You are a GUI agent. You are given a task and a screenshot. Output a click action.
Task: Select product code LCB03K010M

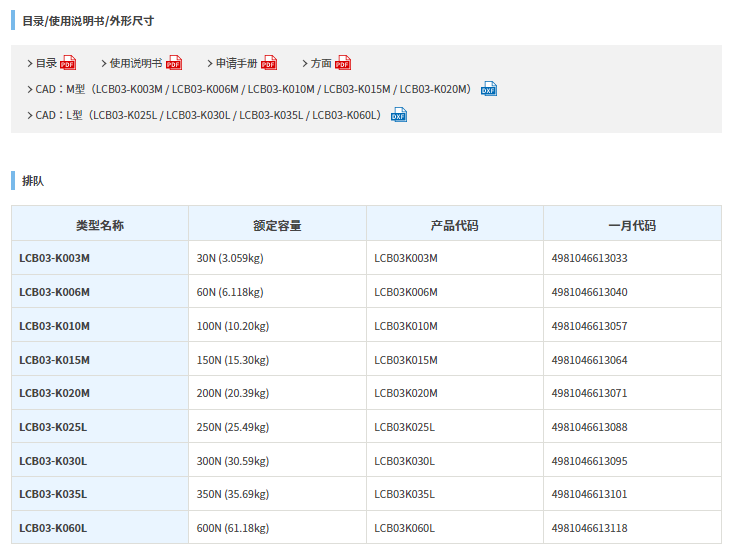click(x=406, y=326)
